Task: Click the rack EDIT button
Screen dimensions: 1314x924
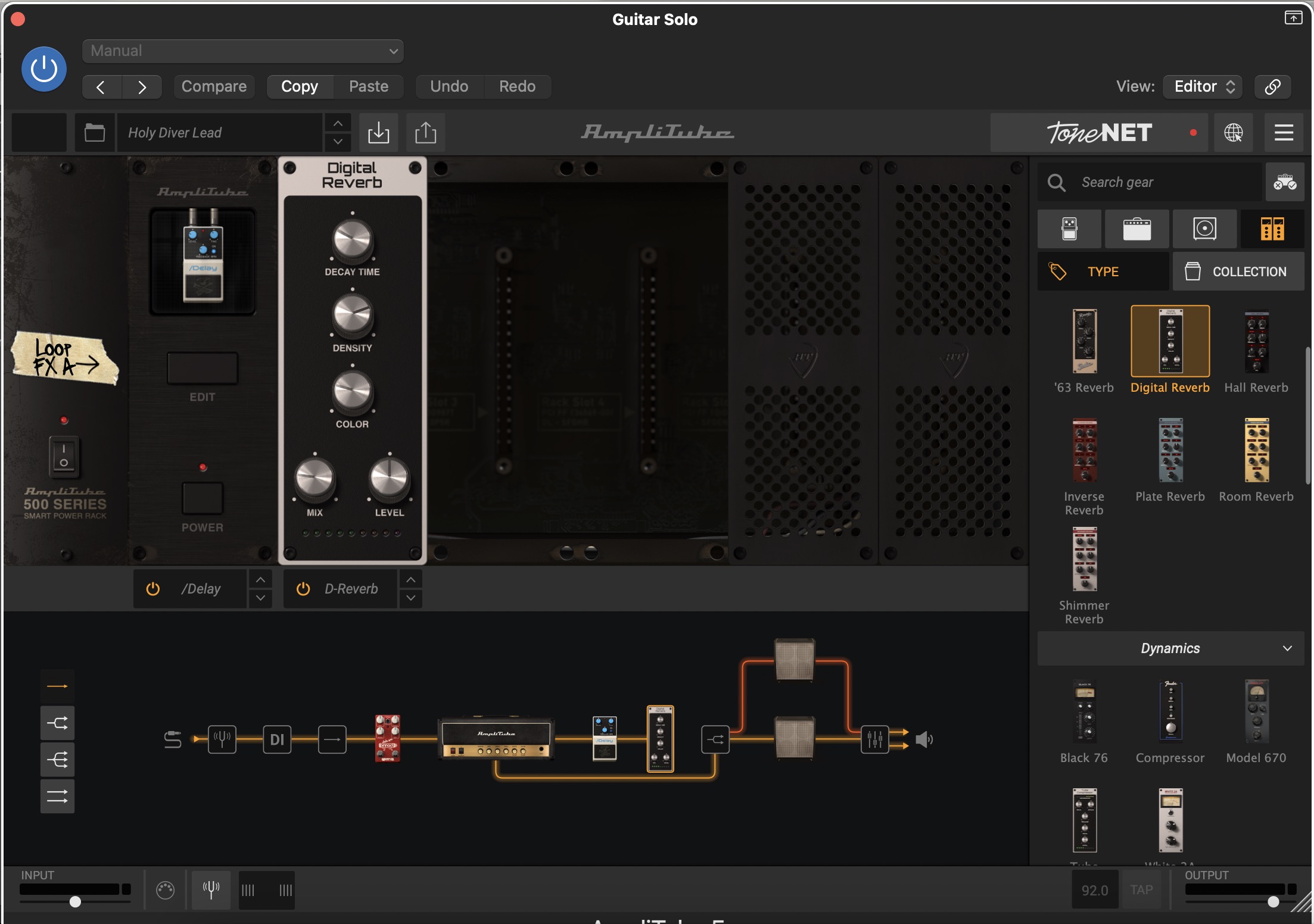Action: click(203, 369)
